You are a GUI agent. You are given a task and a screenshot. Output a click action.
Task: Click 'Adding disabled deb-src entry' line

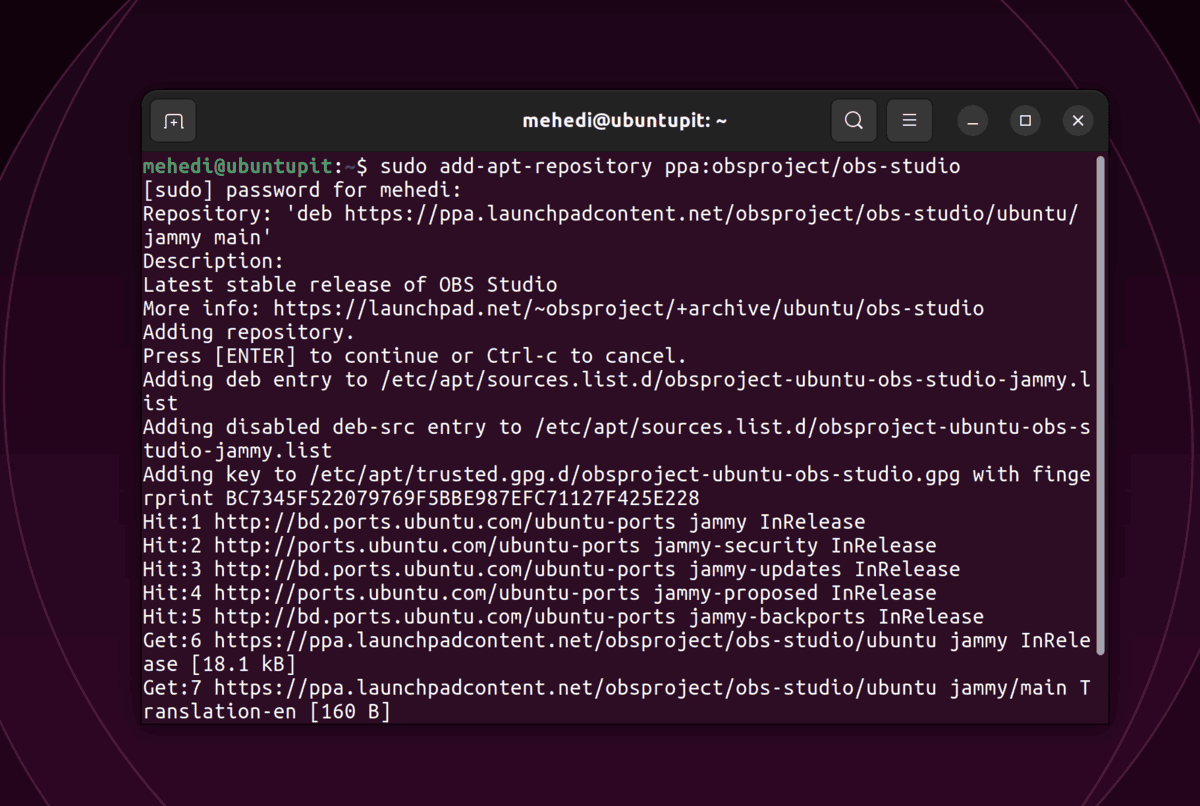click(617, 427)
